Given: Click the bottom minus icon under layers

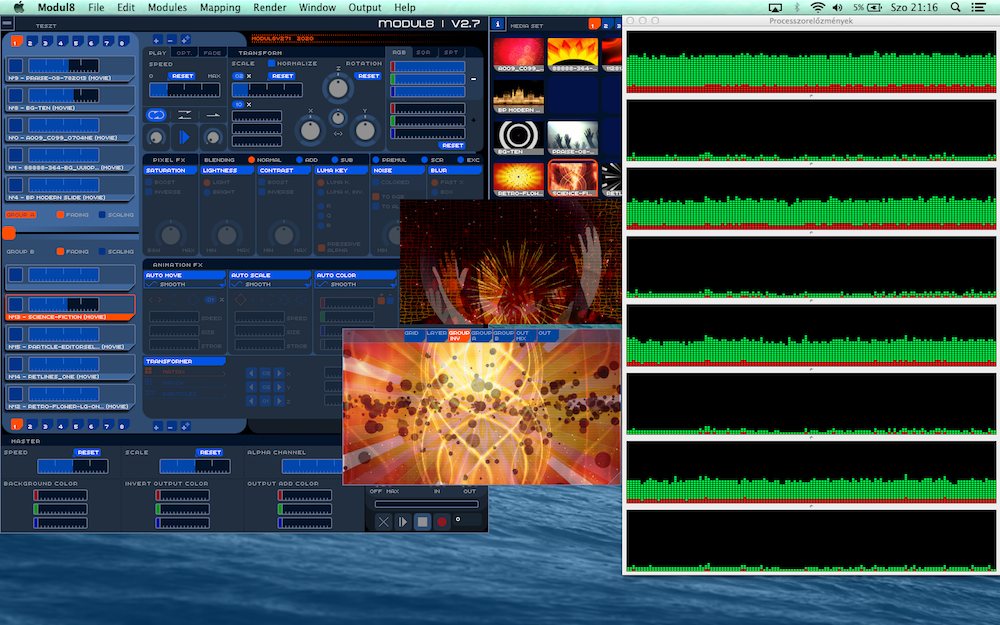Looking at the screenshot, I should (171, 426).
